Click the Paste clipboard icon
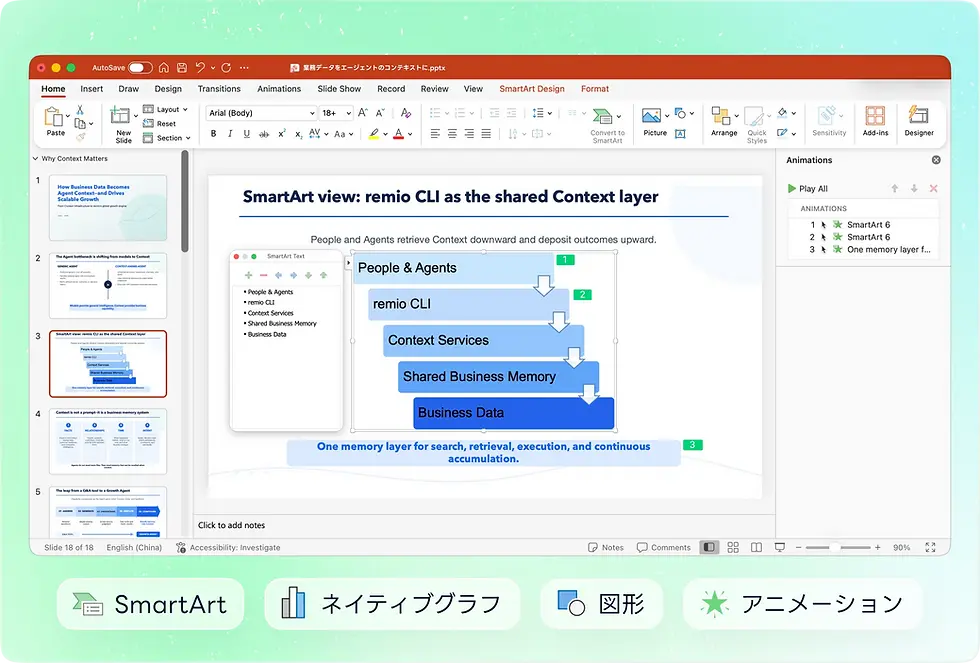Viewport: 980px width, 663px height. (x=55, y=117)
